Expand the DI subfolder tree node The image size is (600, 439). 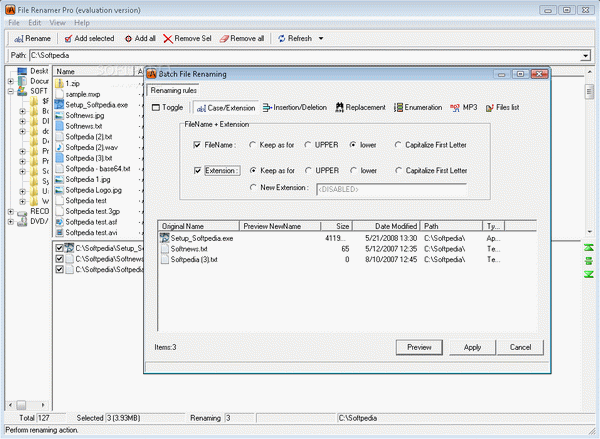click(23, 121)
